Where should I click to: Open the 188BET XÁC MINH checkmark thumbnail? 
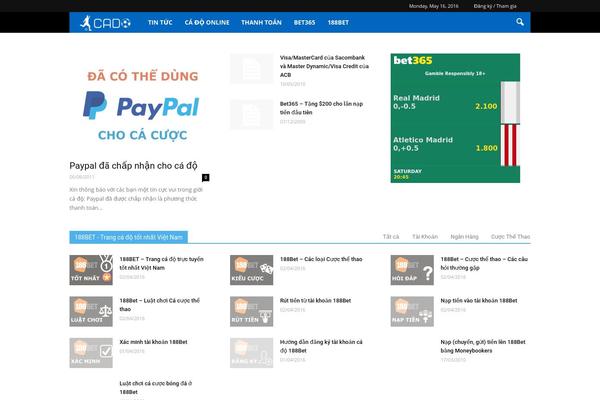click(91, 353)
